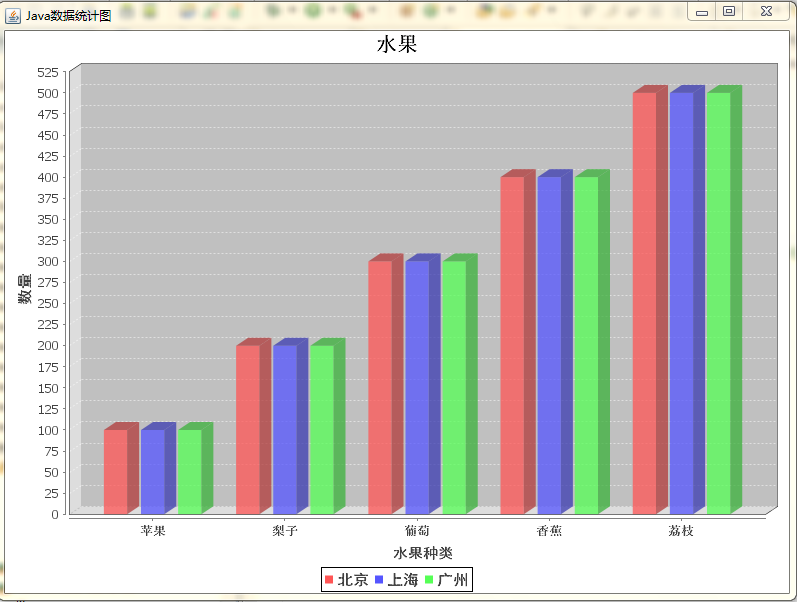Click the blue 上海 legend swatch
The width and height of the screenshot is (797, 602).
point(379,580)
